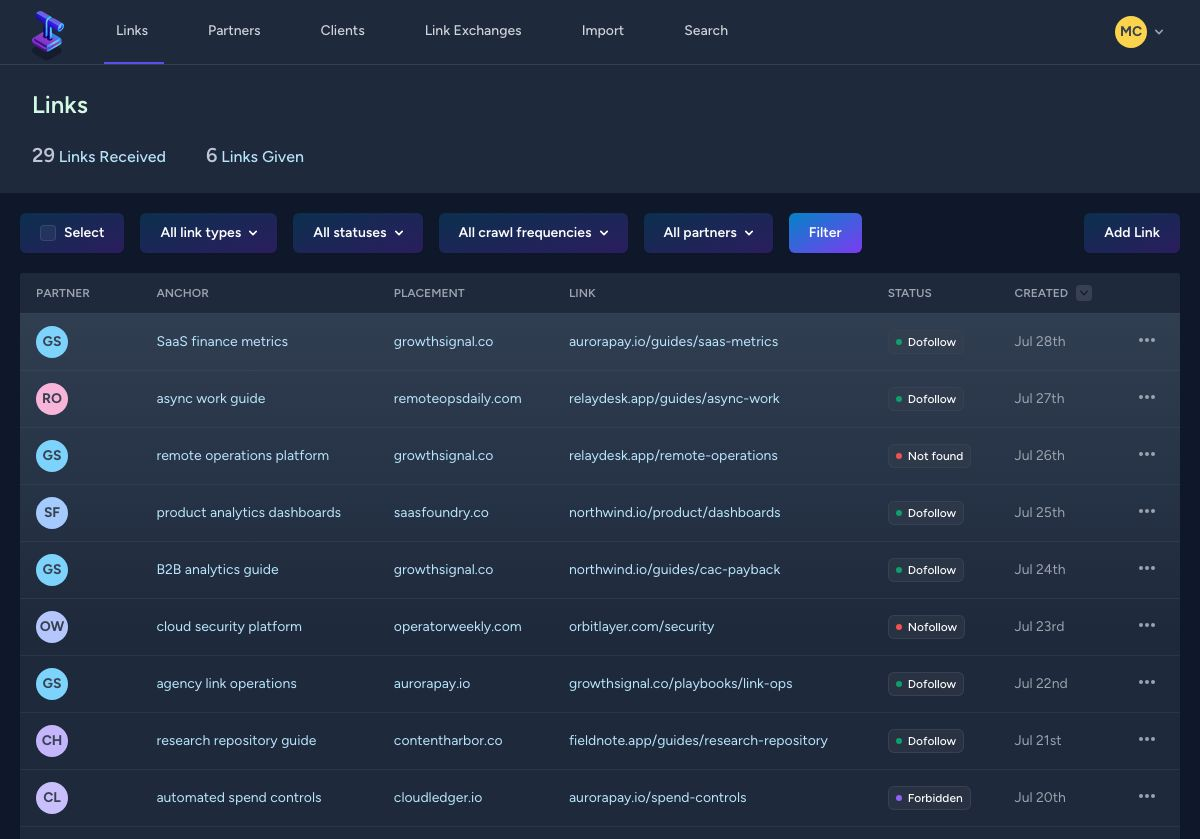Tick the Select checkbox
This screenshot has width=1200, height=839.
click(x=48, y=233)
